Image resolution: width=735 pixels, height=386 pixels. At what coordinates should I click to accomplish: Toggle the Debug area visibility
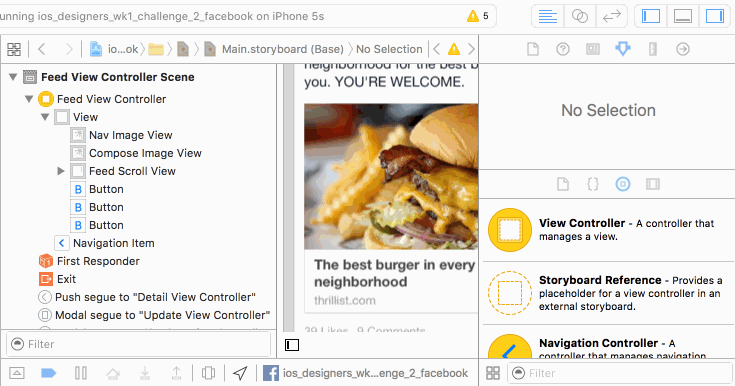(682, 16)
